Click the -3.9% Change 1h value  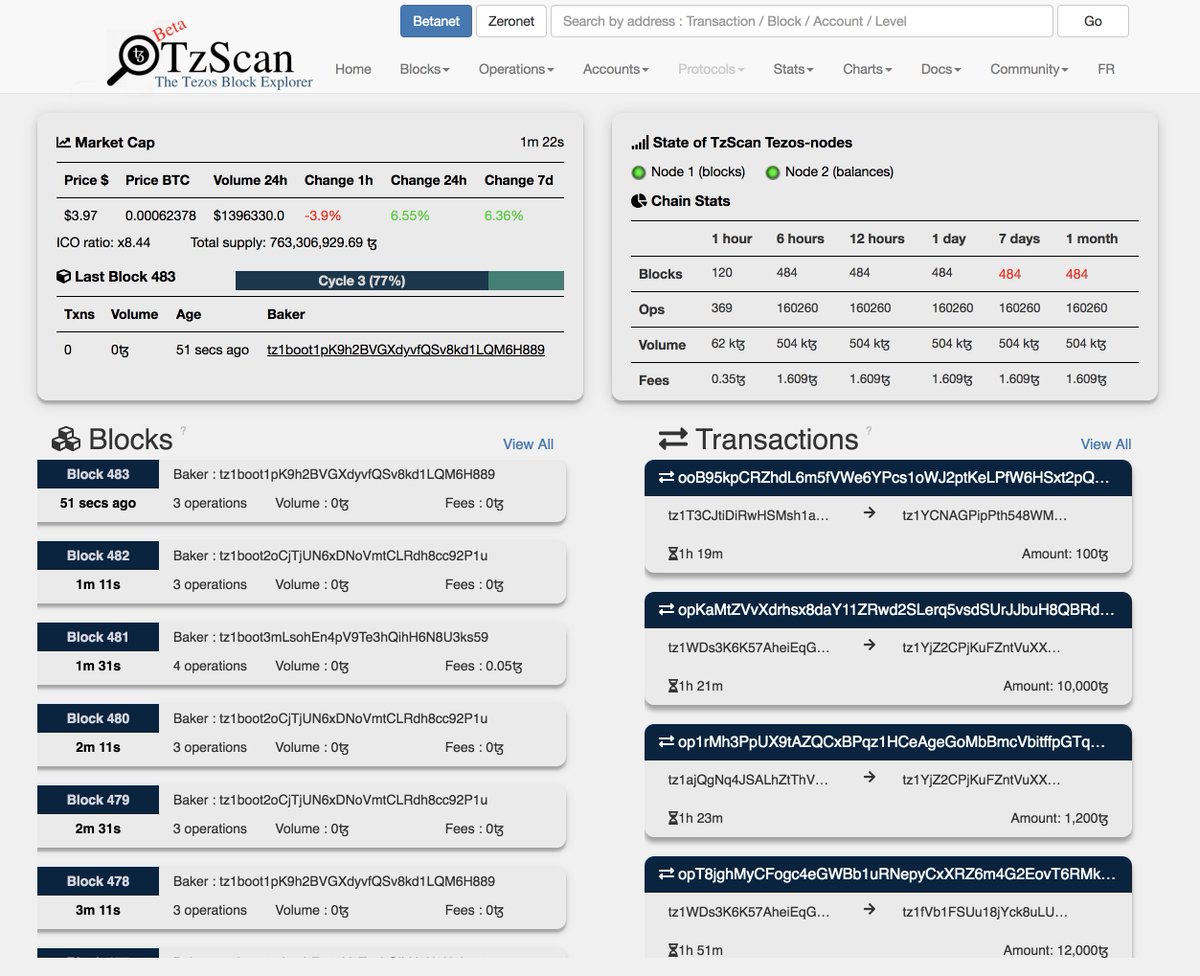(323, 215)
